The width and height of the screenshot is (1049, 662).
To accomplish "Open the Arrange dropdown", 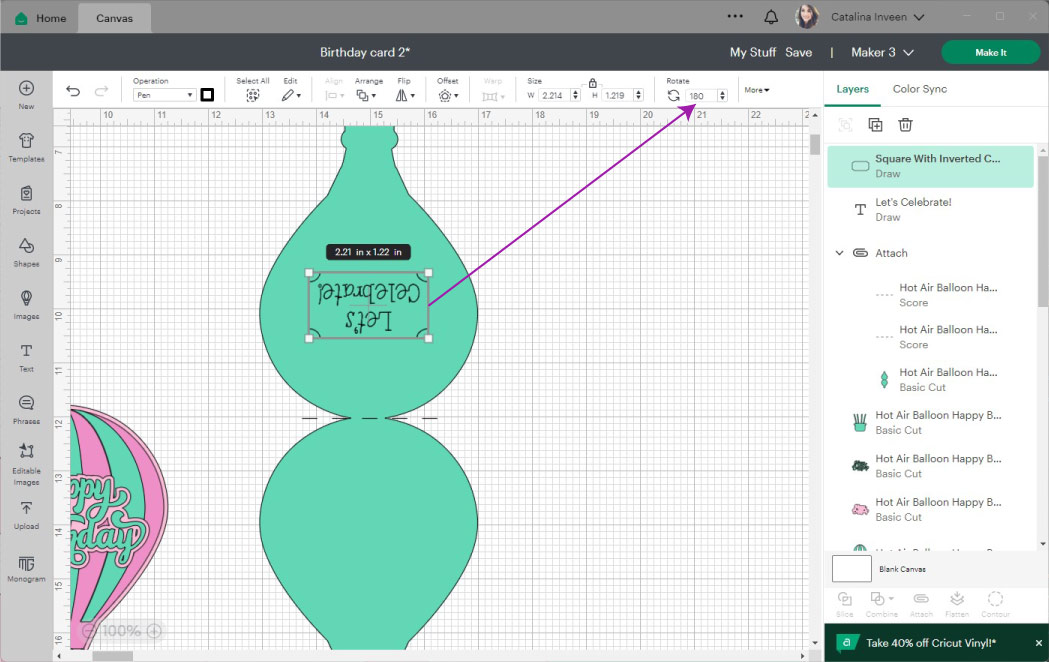I will (366, 96).
